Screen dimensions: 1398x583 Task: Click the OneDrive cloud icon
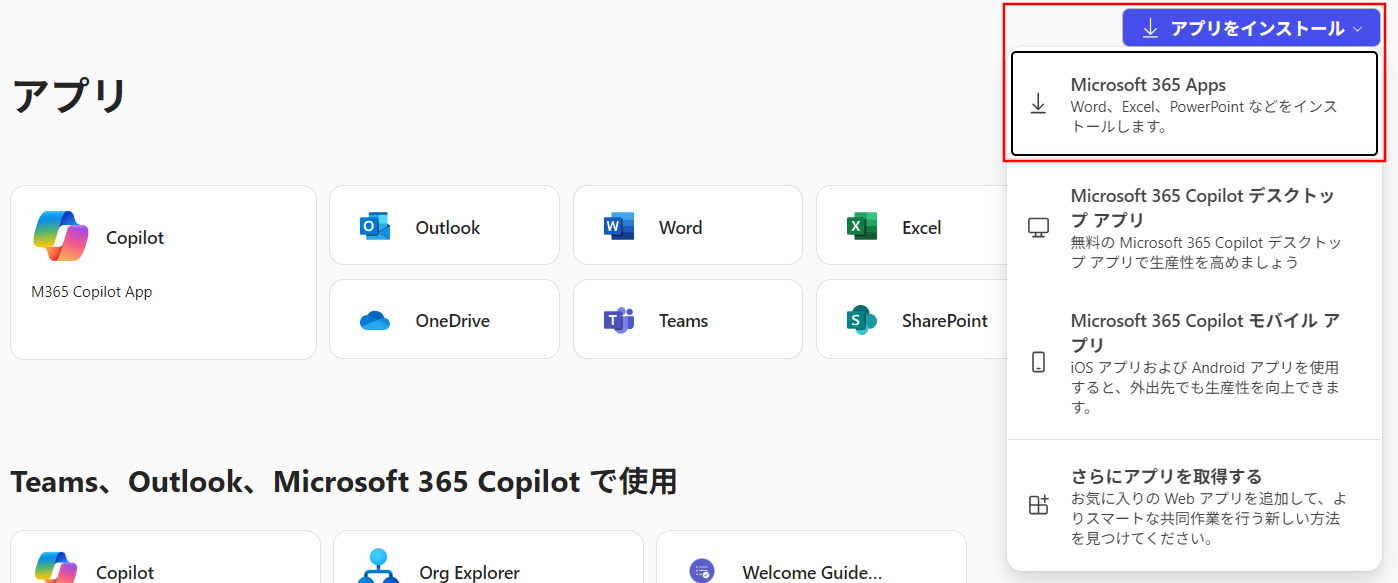pyautogui.click(x=375, y=321)
